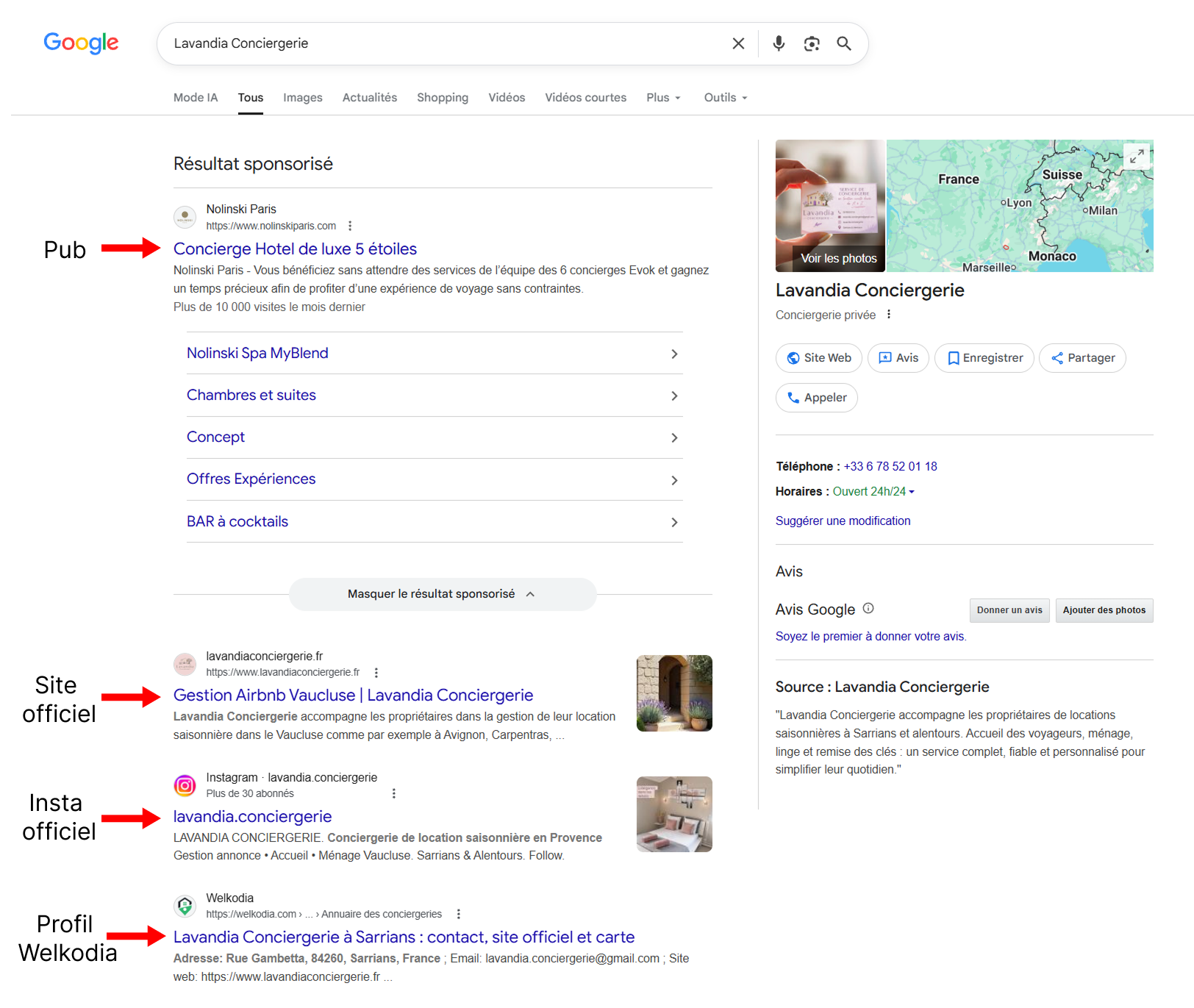The image size is (1194, 1008).
Task: Switch to the Vidéos tab
Action: (507, 97)
